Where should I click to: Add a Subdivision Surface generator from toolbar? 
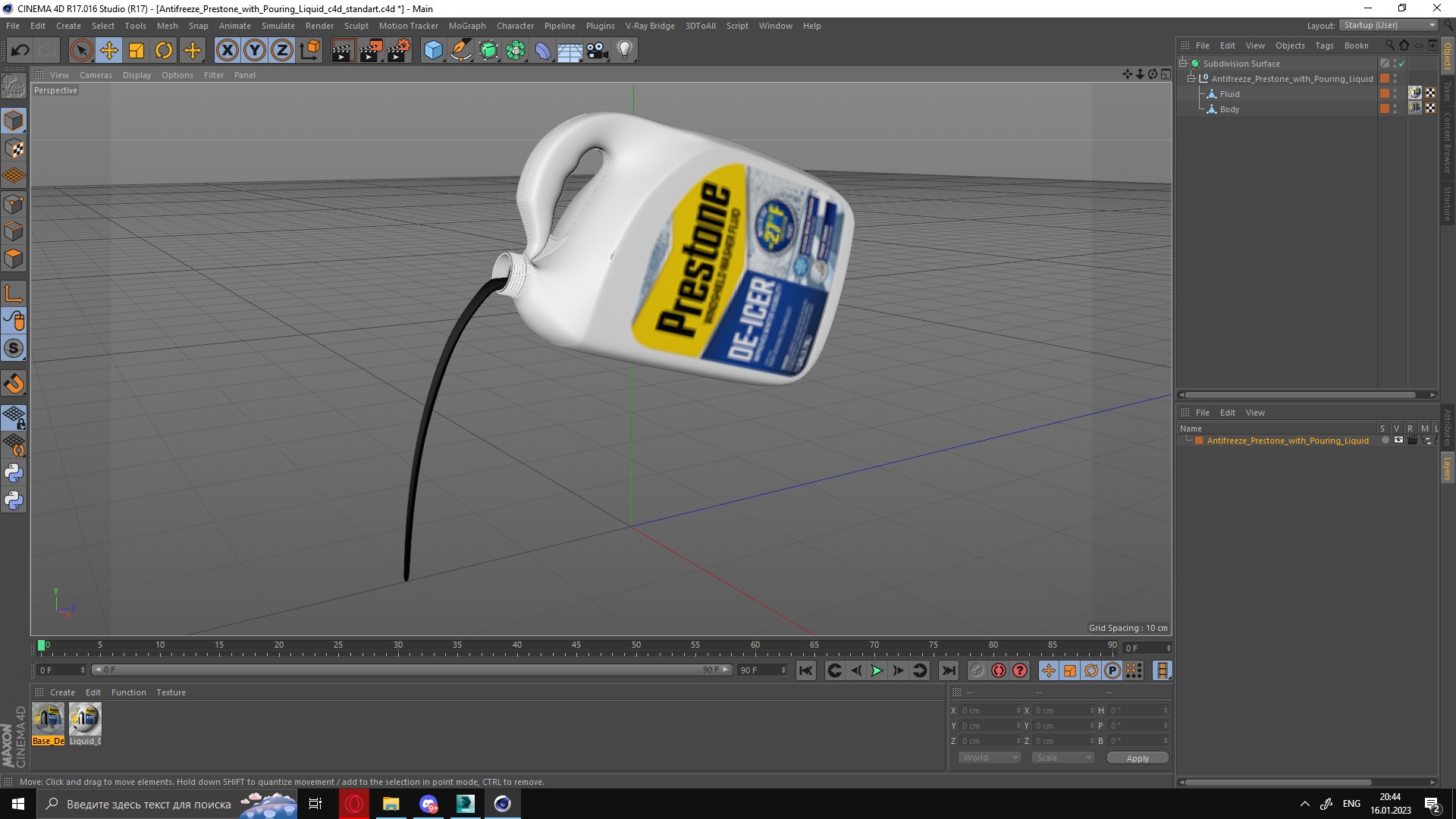488,51
